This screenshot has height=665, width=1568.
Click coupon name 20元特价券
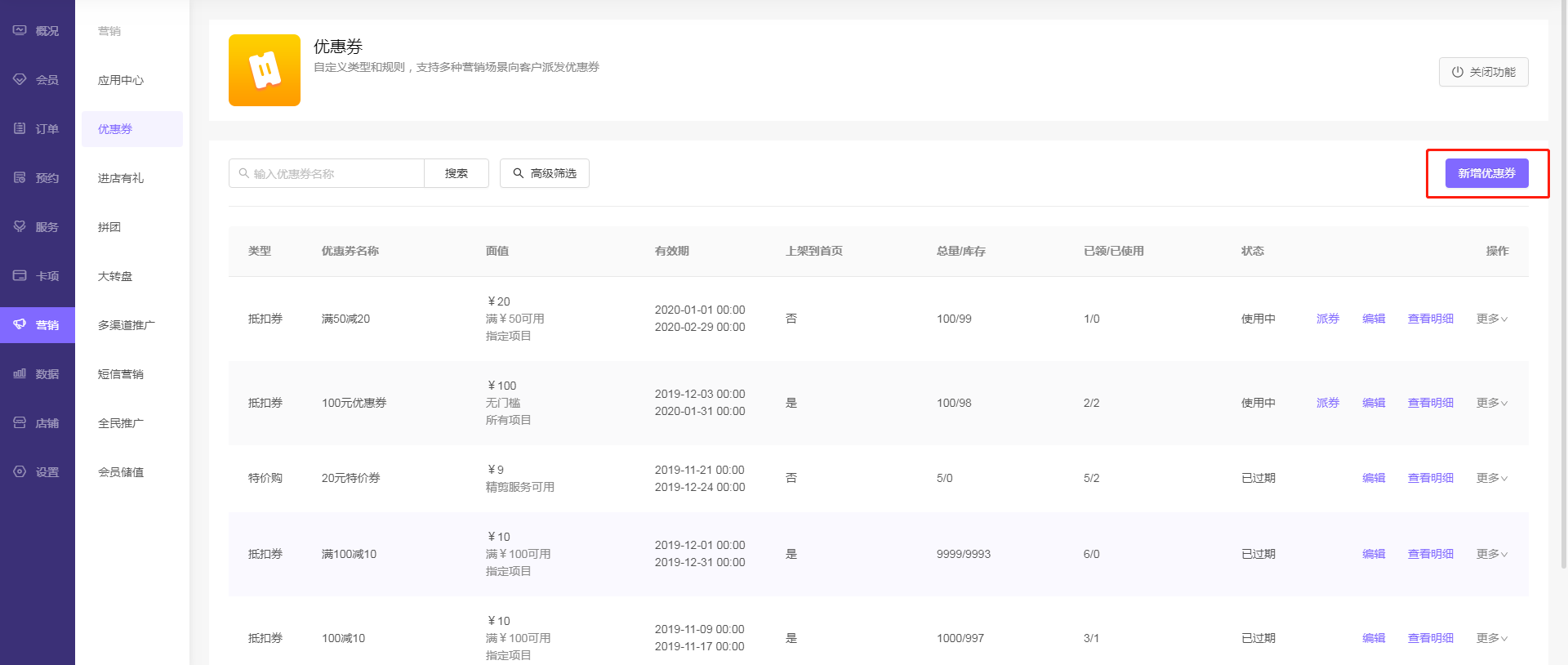coord(351,478)
